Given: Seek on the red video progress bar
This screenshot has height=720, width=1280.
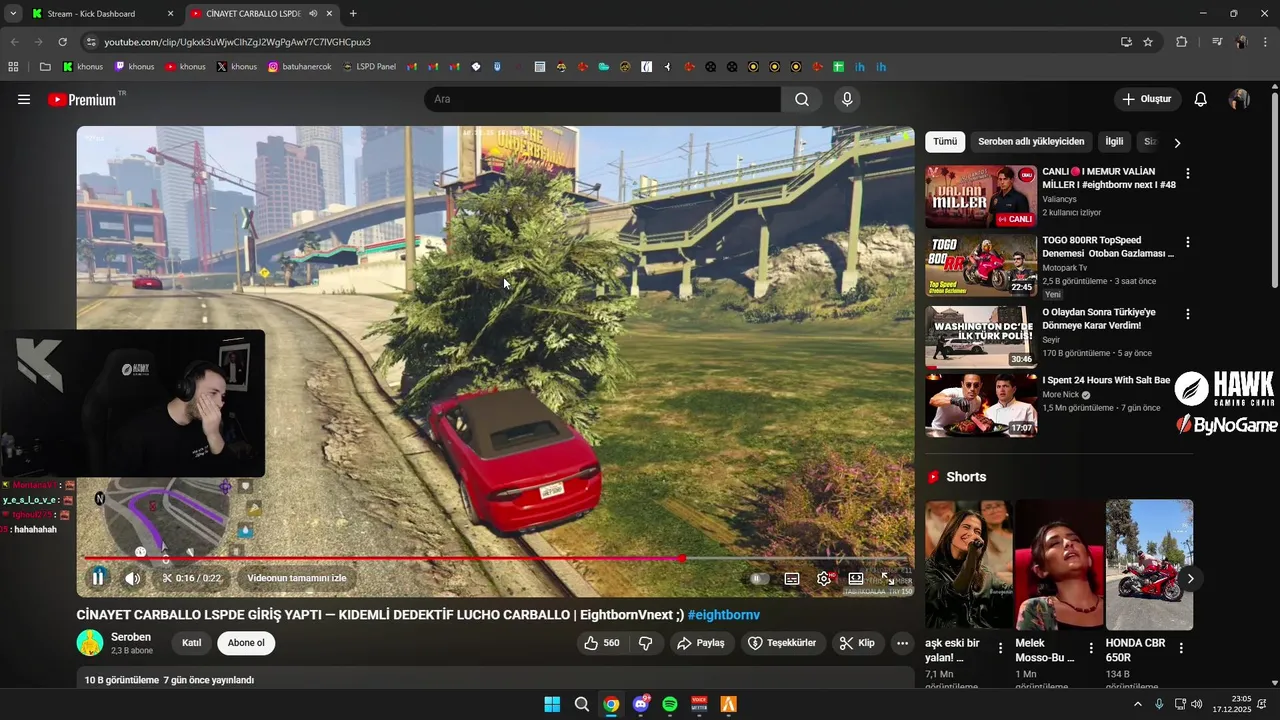Looking at the screenshot, I should tap(495, 558).
